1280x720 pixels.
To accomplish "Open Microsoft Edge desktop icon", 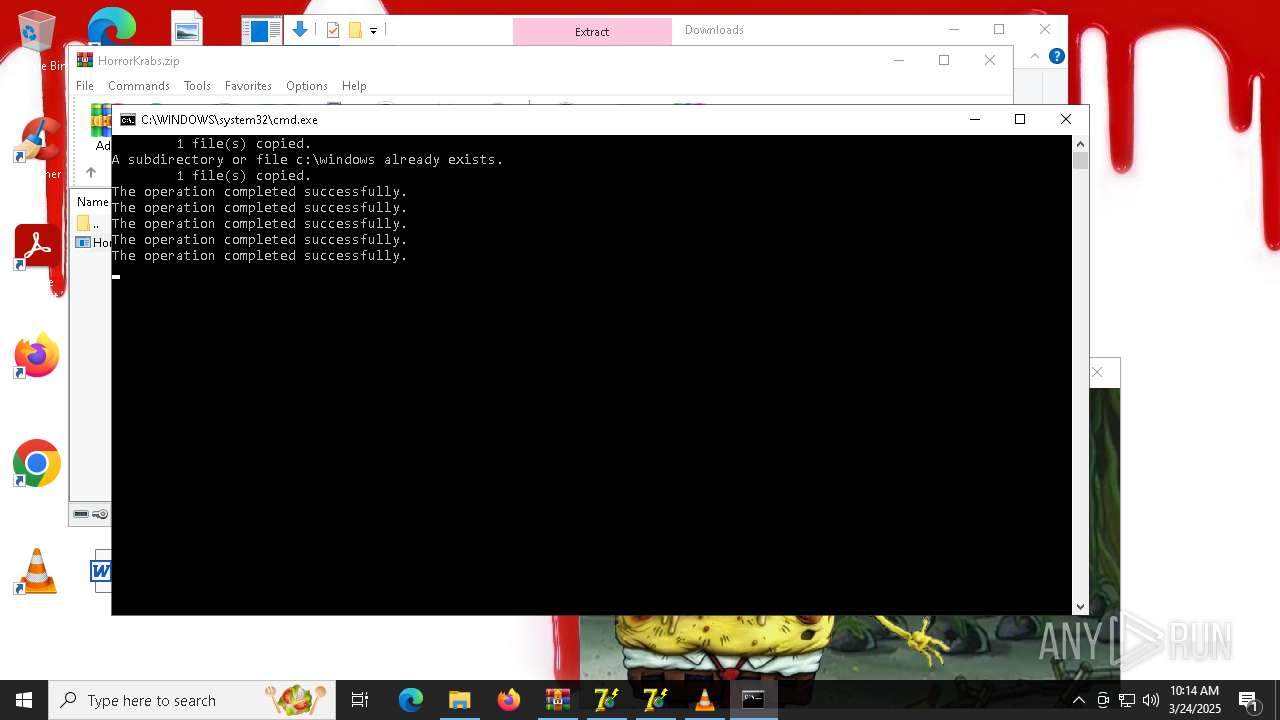I will tap(111, 27).
